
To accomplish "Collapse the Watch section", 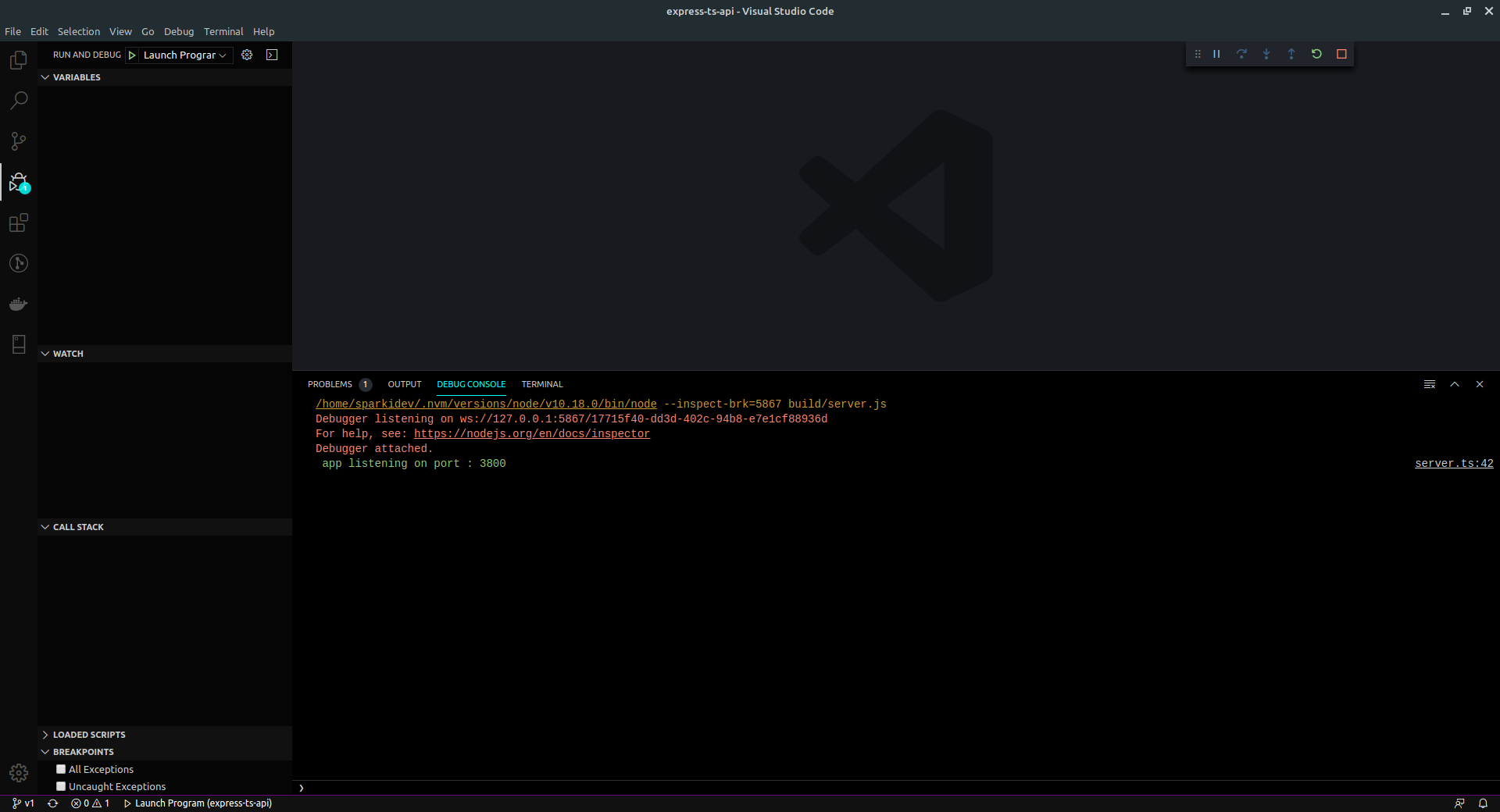I will tap(165, 354).
